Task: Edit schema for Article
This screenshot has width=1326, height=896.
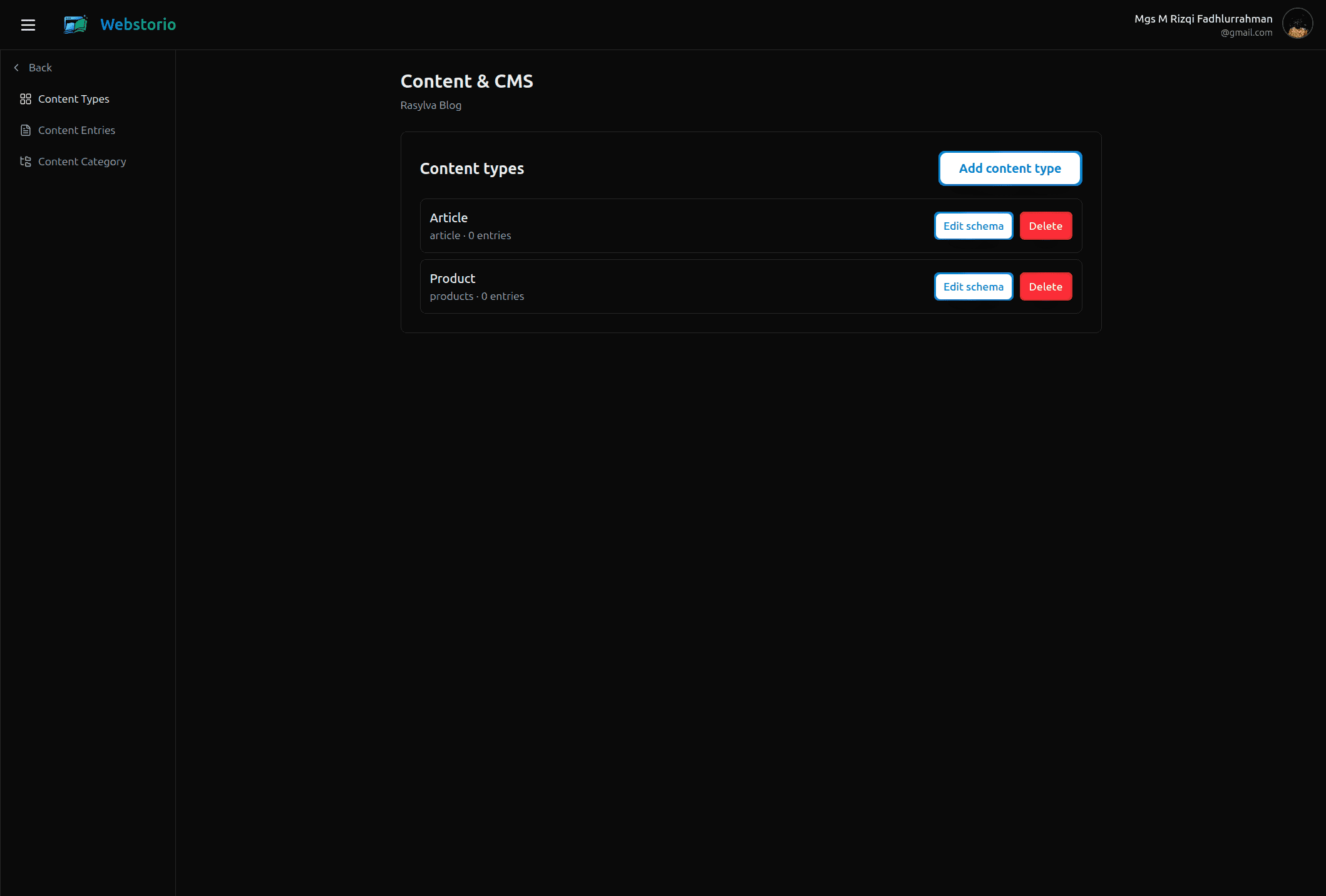Action: [974, 226]
